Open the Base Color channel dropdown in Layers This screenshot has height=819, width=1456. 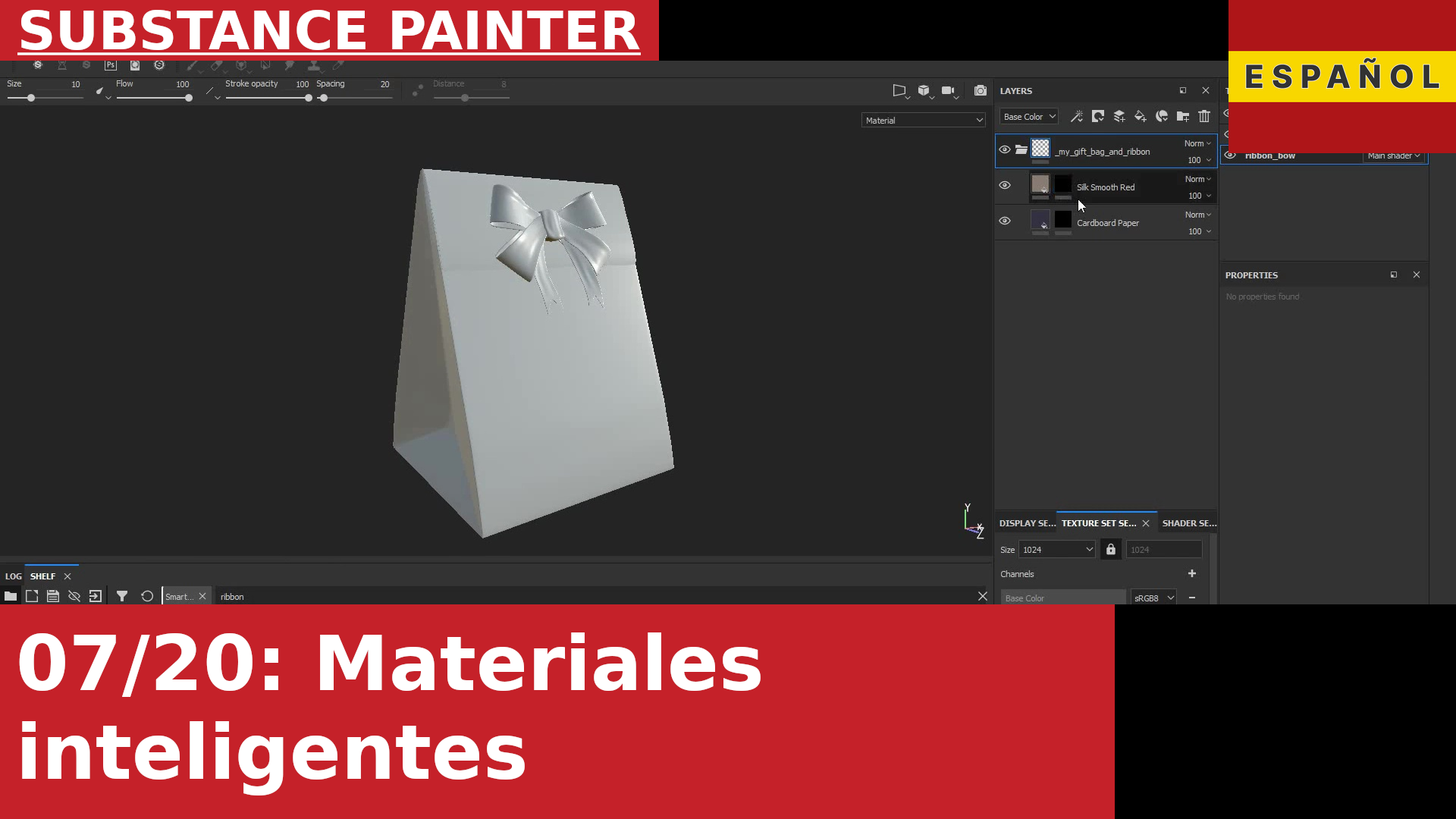pyautogui.click(x=1029, y=117)
